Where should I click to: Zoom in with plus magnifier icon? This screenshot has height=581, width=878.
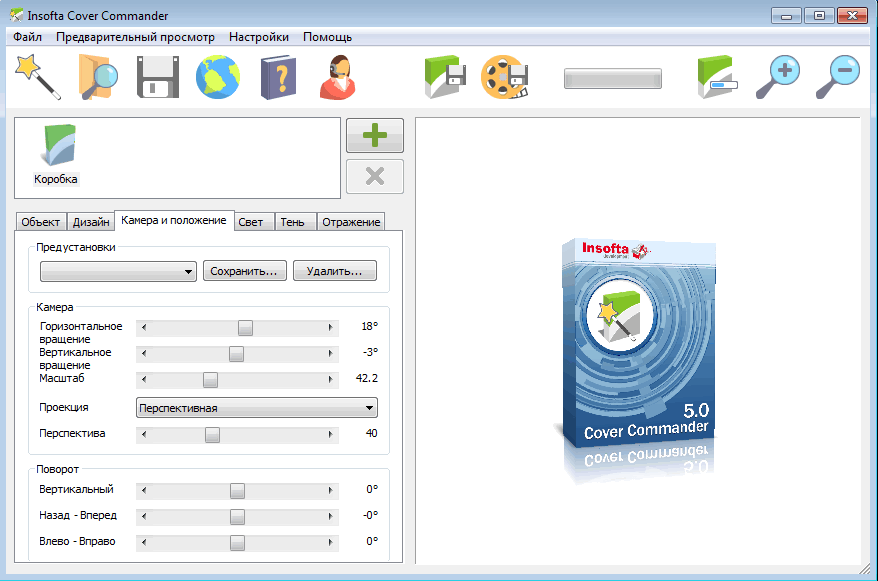(777, 77)
